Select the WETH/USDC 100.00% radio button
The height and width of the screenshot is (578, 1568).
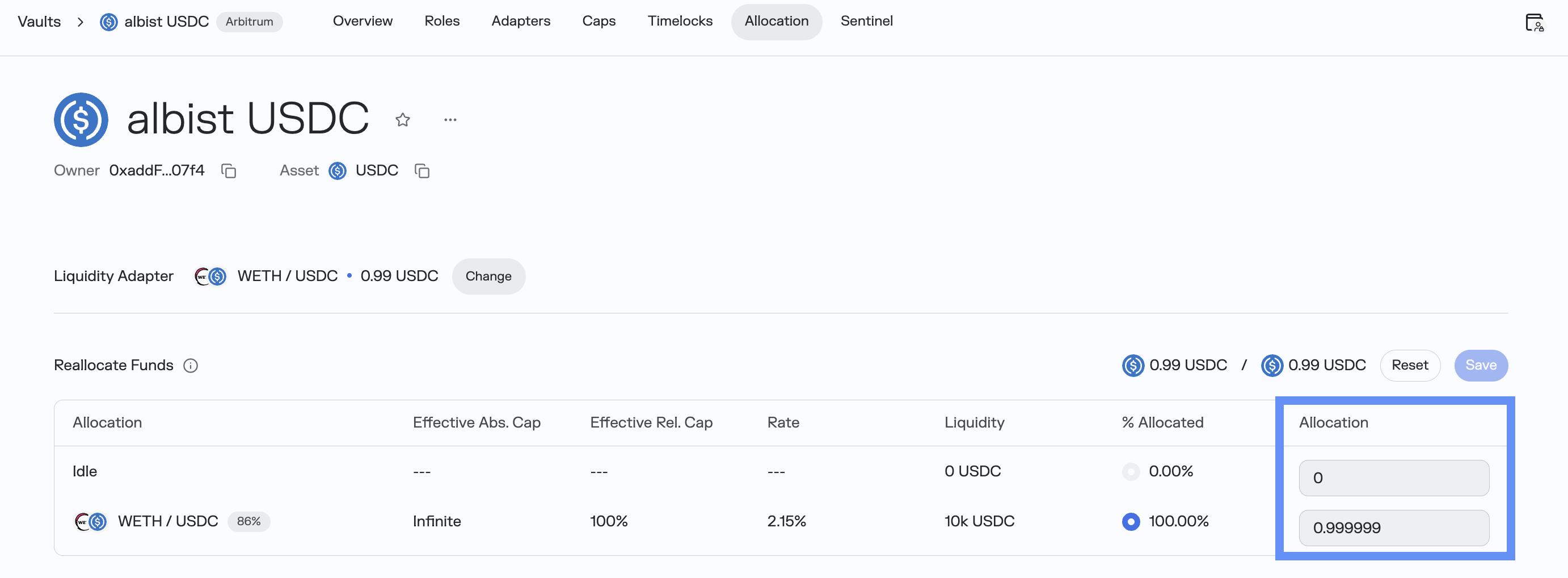[x=1131, y=521]
